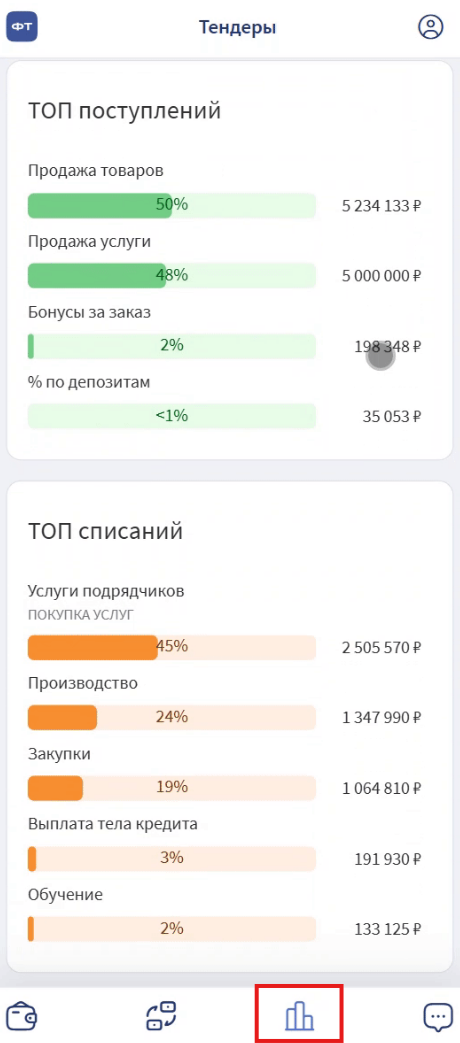Click the 5 234 133 ₽ amount
This screenshot has width=460, height=1043.
(382, 206)
